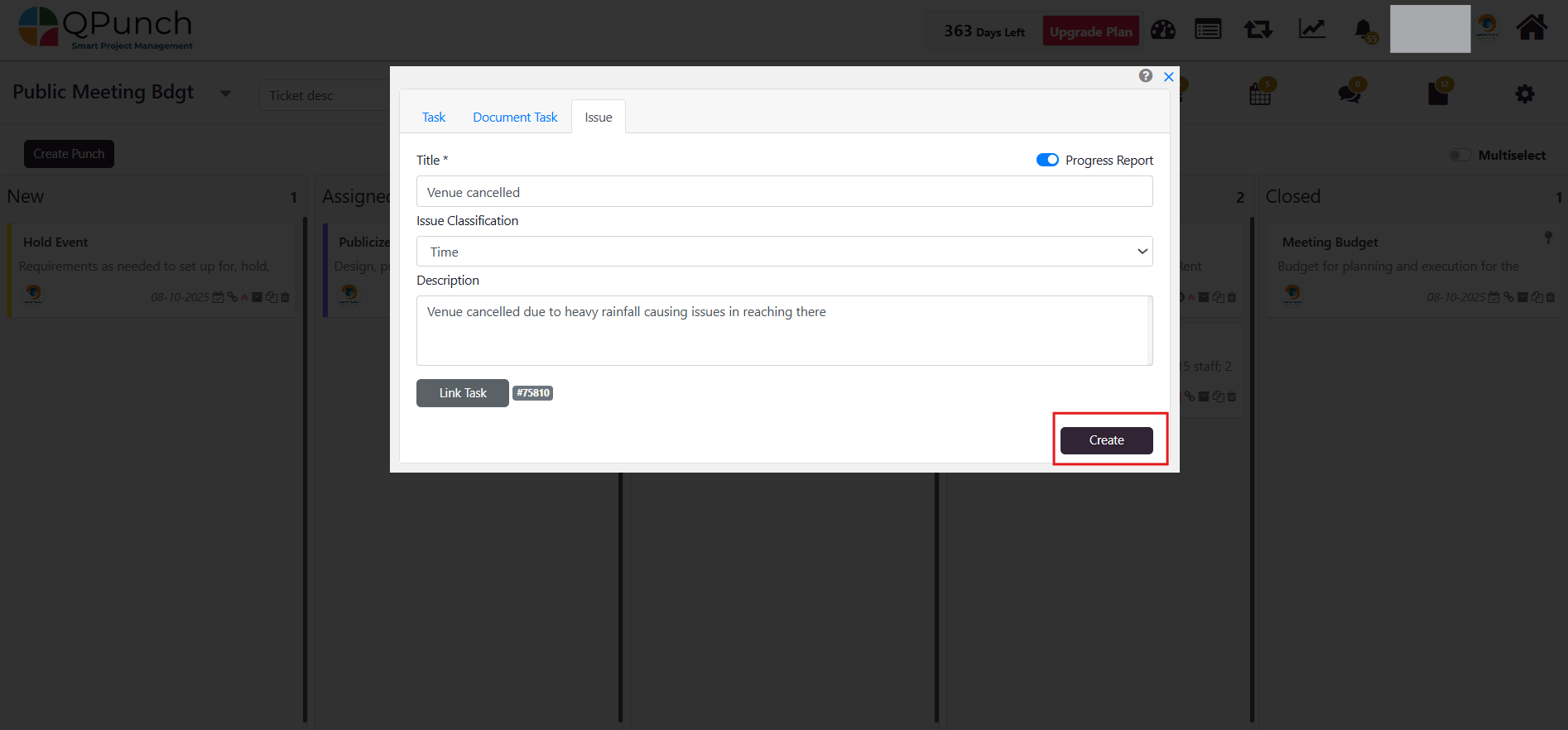This screenshot has height=730, width=1568.
Task: Click the Link Task button
Action: tap(462, 393)
